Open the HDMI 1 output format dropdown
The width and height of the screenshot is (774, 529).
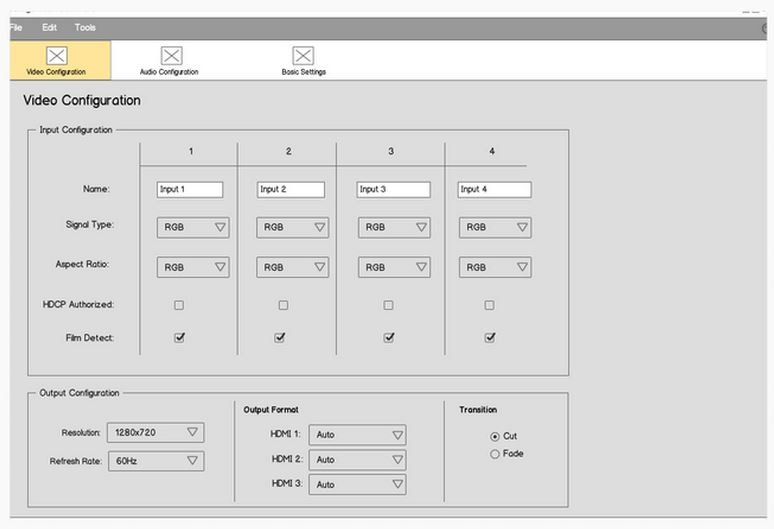point(357,435)
